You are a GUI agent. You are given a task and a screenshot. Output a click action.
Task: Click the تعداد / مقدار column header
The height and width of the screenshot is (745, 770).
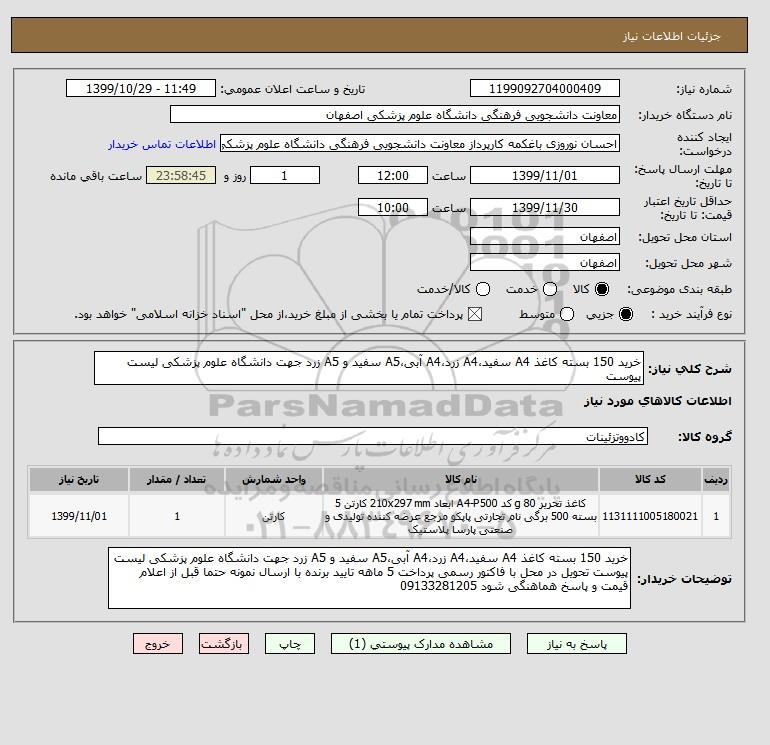point(177,479)
